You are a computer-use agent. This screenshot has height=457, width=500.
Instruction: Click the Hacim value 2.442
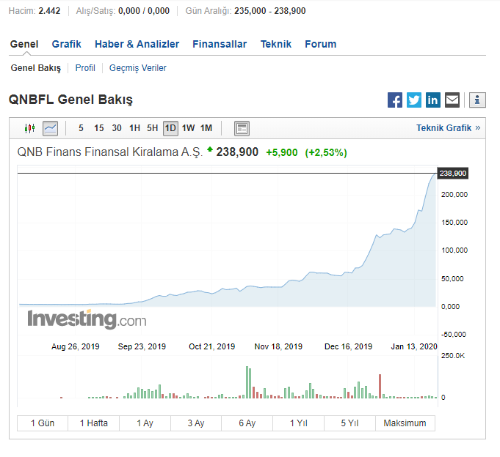49,11
